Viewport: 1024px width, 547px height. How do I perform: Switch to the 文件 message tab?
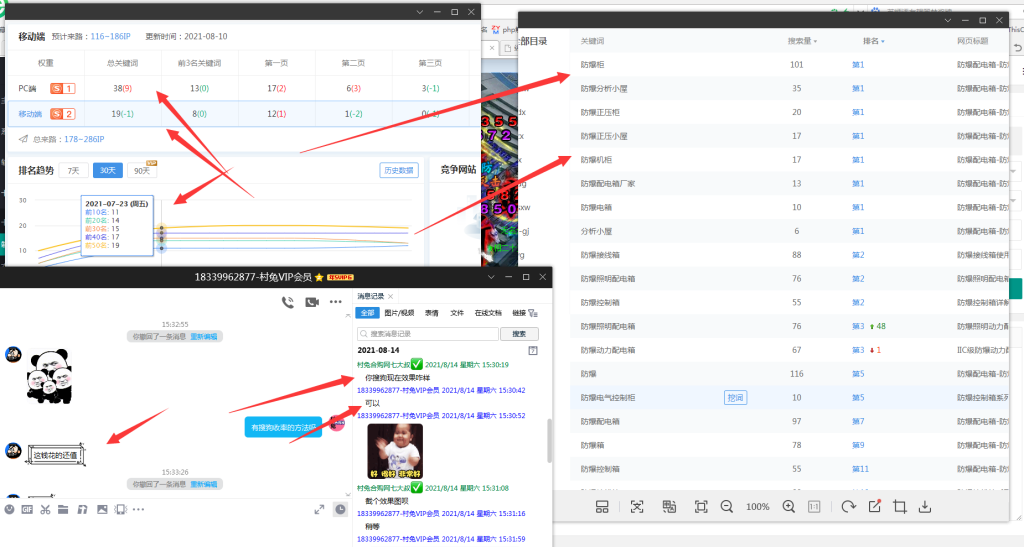click(x=457, y=313)
